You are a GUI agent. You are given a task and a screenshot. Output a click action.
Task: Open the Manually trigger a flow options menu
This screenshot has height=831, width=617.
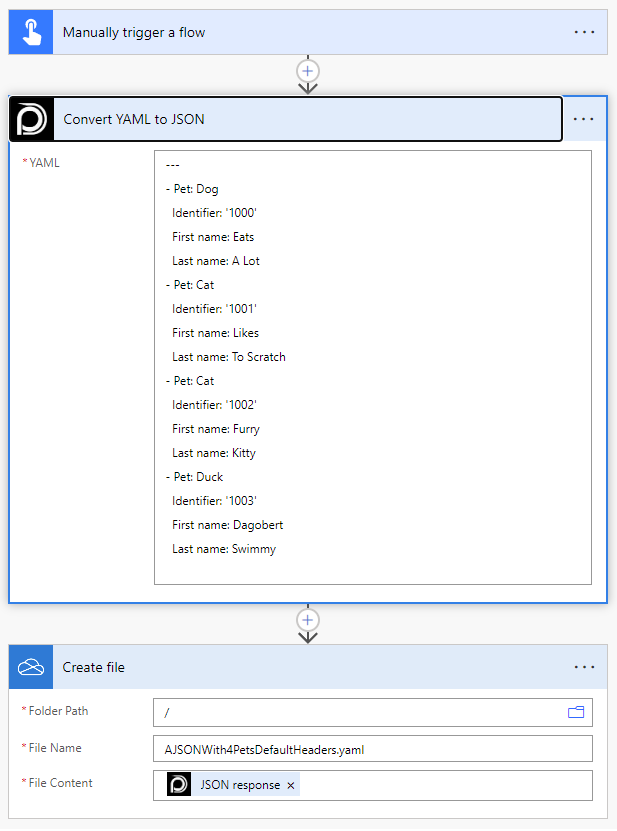(x=584, y=32)
